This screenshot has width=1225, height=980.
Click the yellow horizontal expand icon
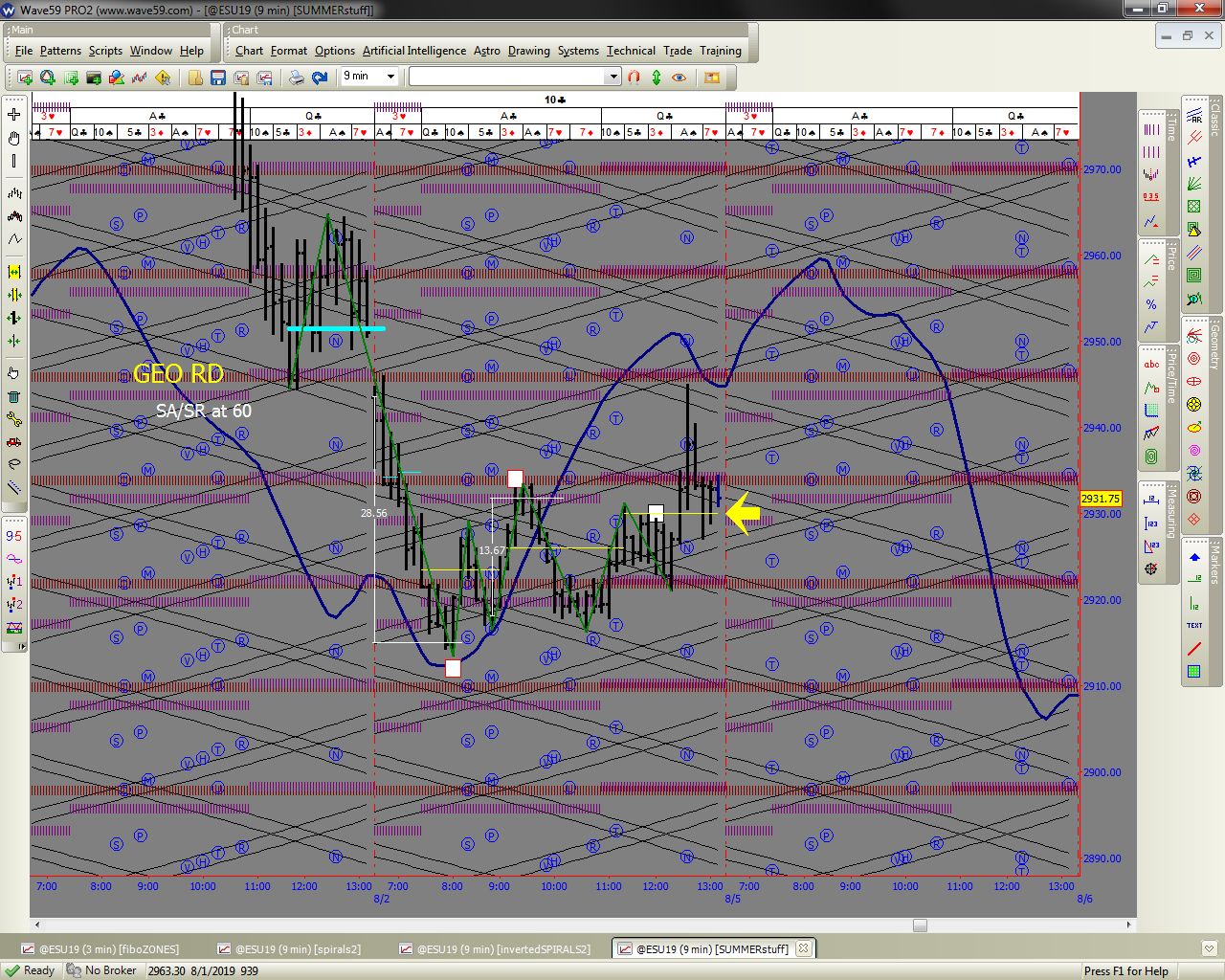tap(14, 272)
